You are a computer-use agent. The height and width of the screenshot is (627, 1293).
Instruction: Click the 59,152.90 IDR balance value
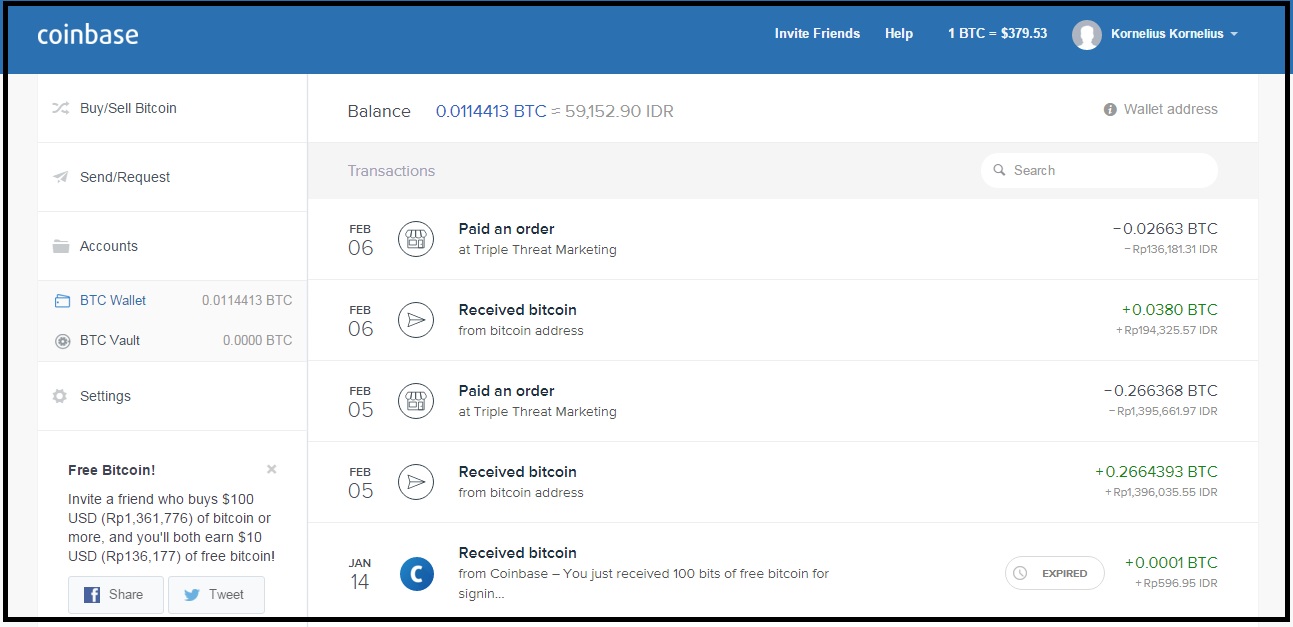pyautogui.click(x=619, y=111)
